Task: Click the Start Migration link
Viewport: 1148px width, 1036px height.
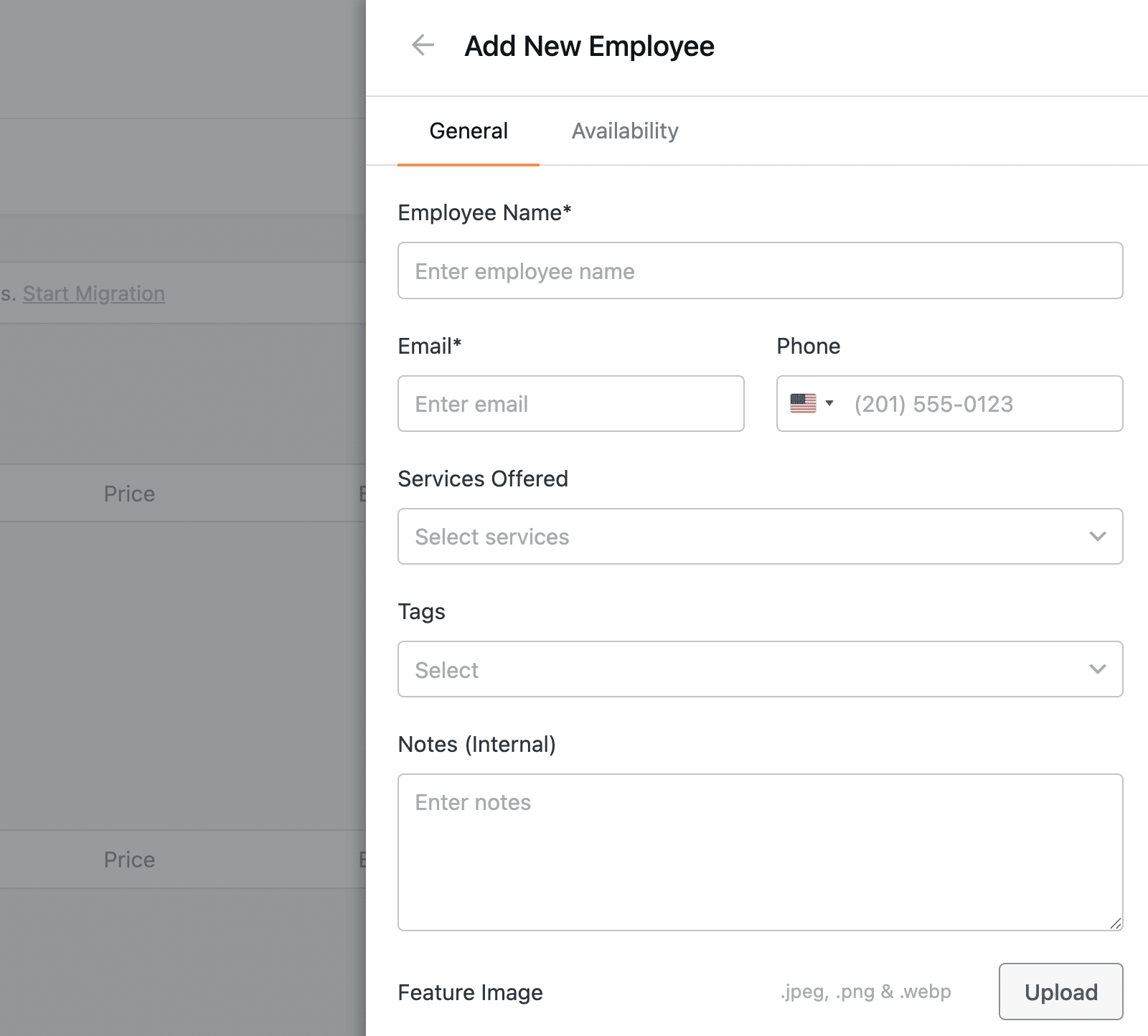Action: pyautogui.click(x=93, y=293)
